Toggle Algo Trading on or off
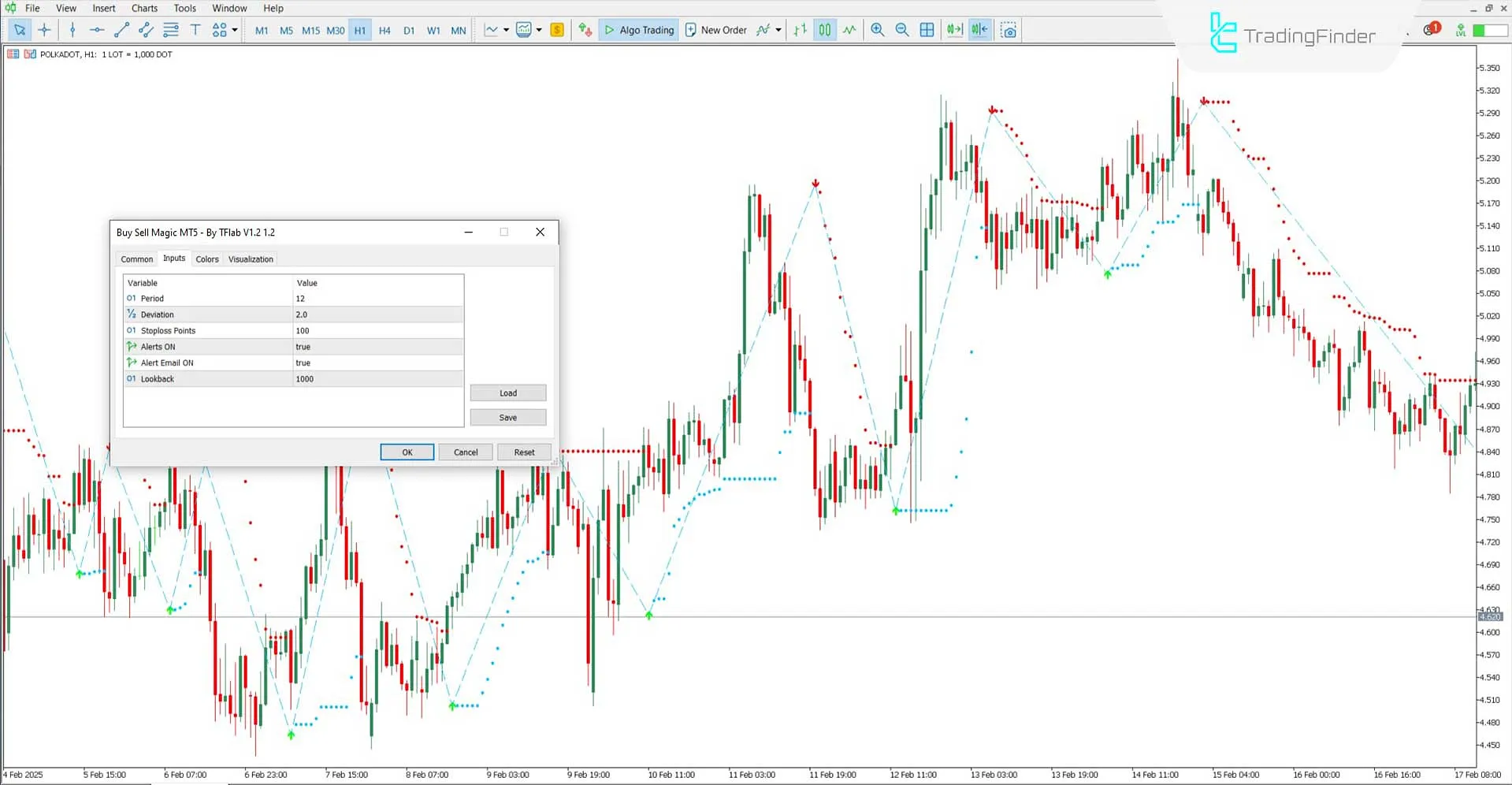 coord(638,30)
